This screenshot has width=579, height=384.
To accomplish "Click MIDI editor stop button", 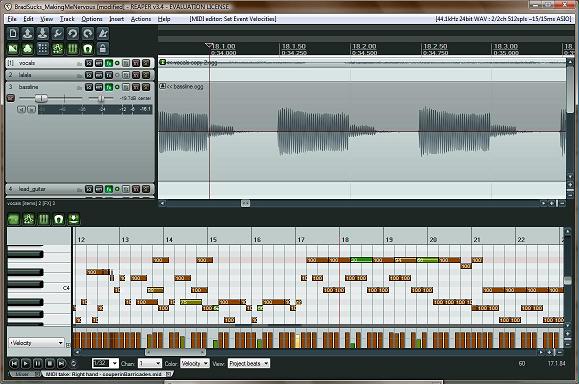I will [x=49, y=364].
